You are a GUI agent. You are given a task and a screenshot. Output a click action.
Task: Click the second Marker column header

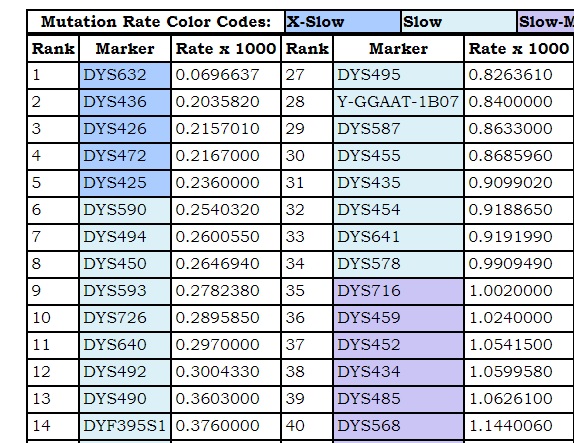pos(398,49)
